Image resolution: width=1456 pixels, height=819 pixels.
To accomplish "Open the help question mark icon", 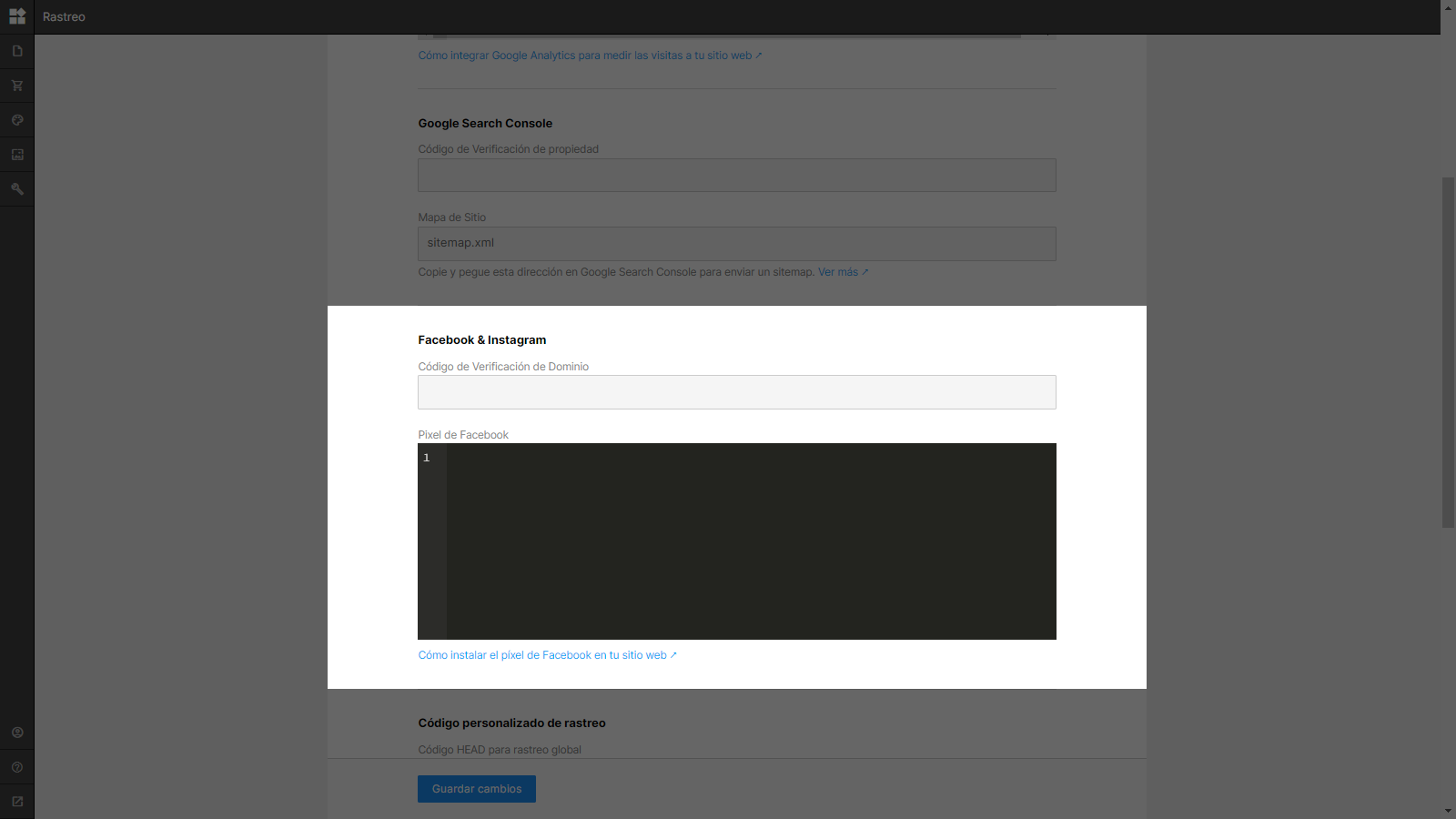I will pos(17,767).
